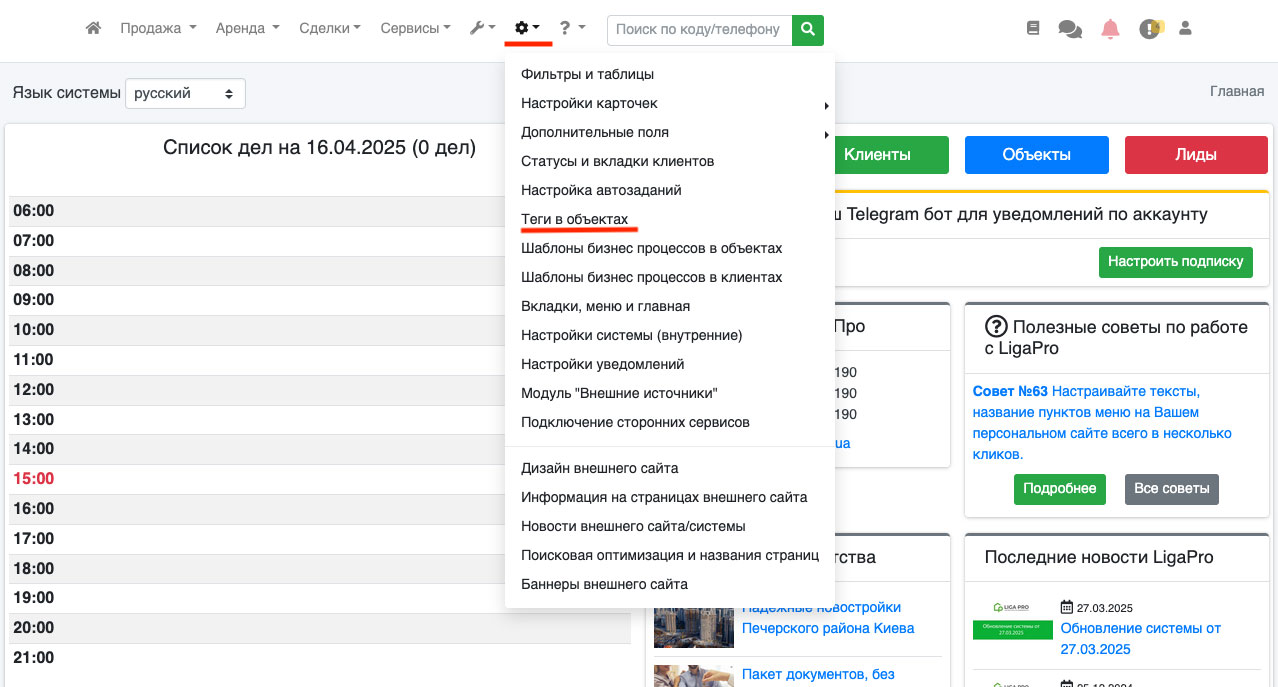Viewport: 1278px width, 687px height.
Task: Click the green search magnifier button
Action: [807, 30]
